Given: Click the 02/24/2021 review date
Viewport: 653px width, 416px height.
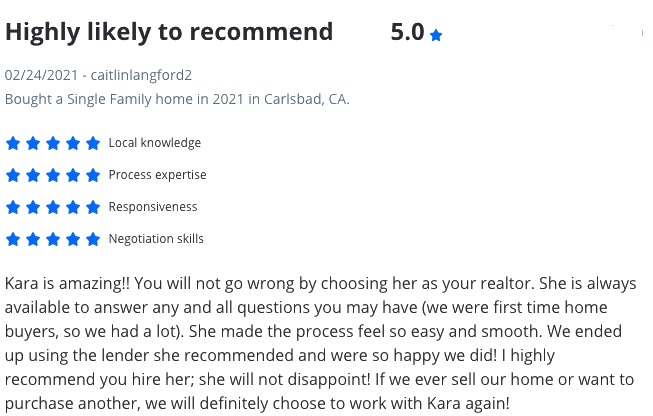Looking at the screenshot, I should 40,75.
